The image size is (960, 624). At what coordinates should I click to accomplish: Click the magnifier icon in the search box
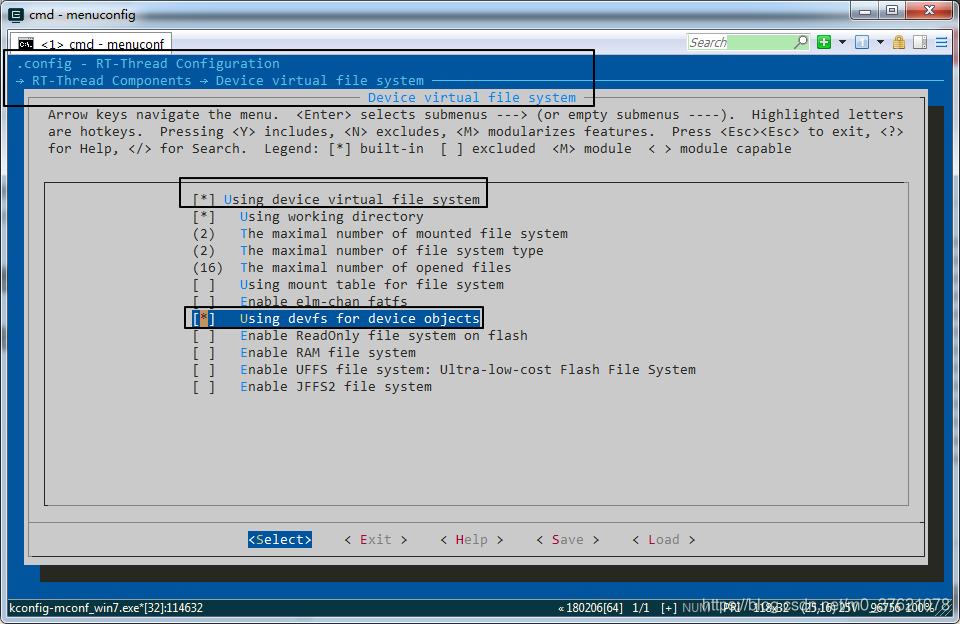pos(801,42)
